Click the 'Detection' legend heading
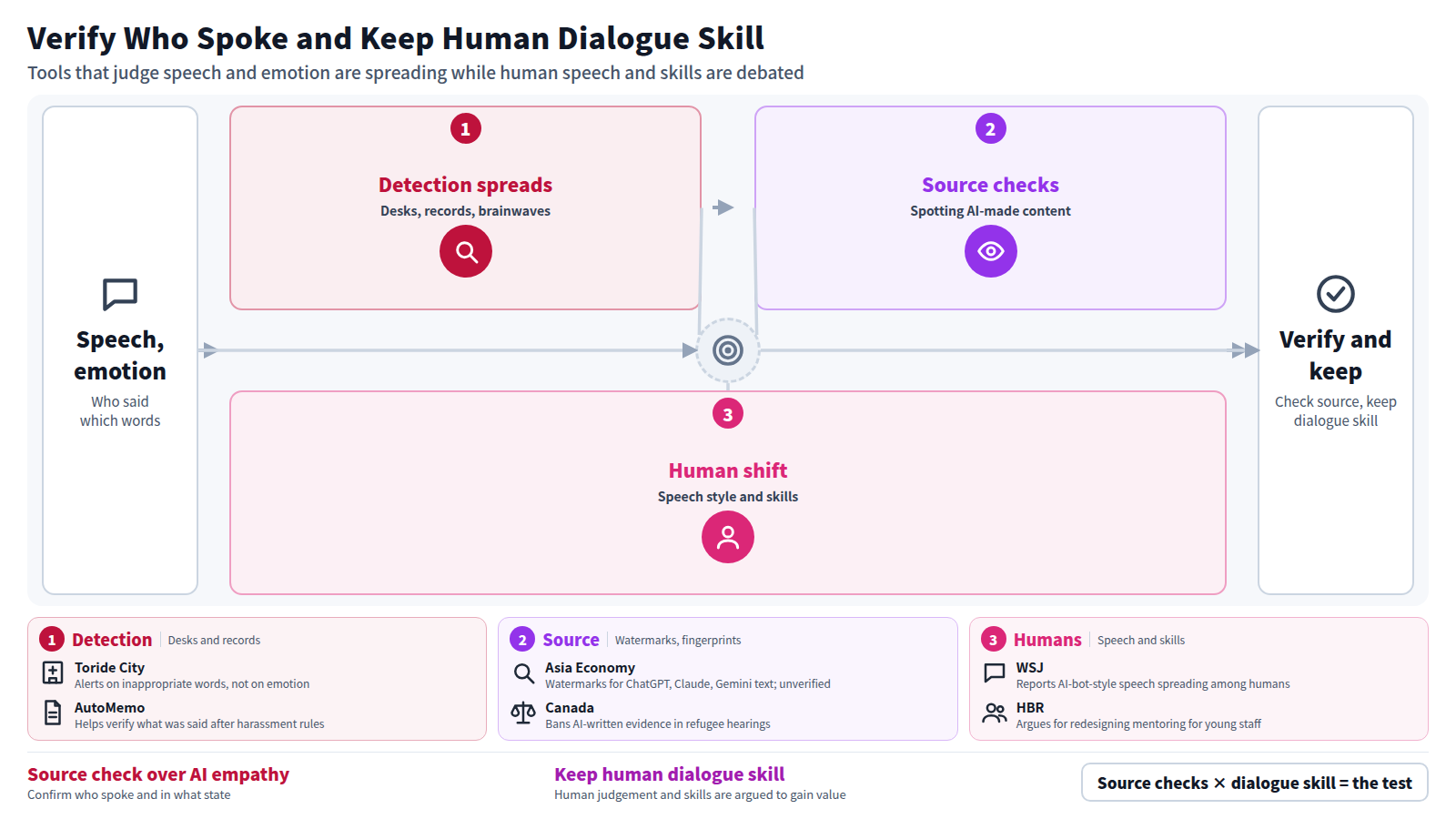 pyautogui.click(x=112, y=640)
